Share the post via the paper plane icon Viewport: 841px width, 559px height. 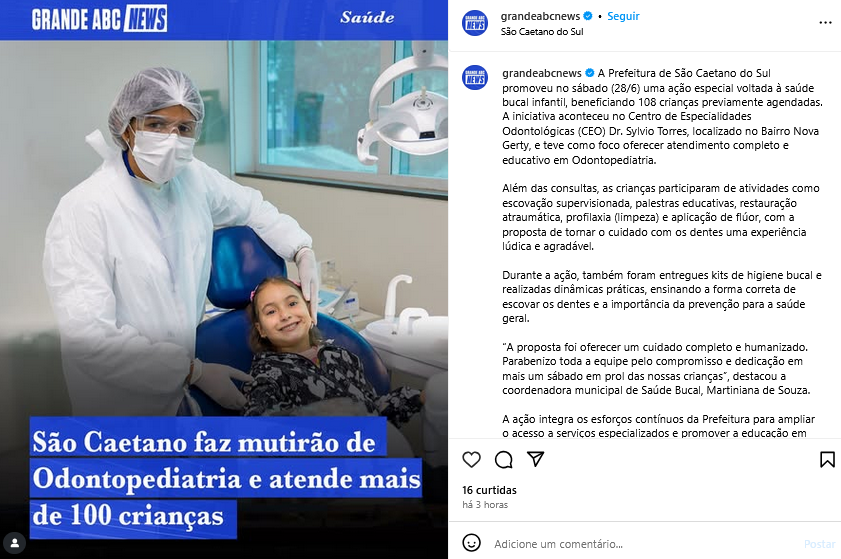(x=536, y=459)
